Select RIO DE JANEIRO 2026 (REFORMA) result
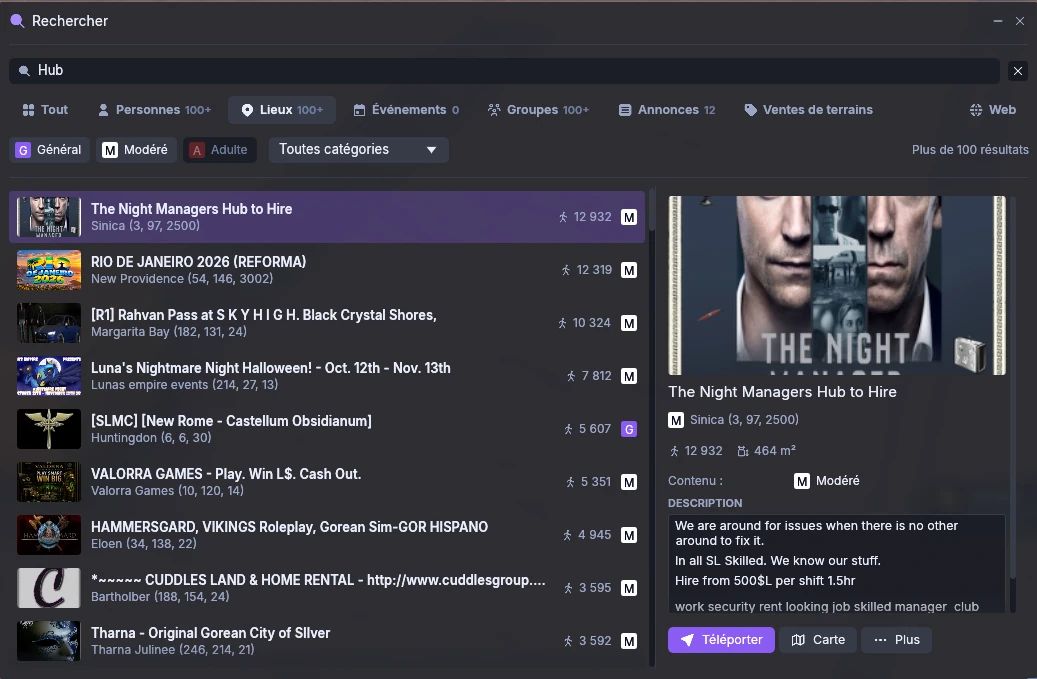This screenshot has height=679, width=1037. (x=327, y=270)
